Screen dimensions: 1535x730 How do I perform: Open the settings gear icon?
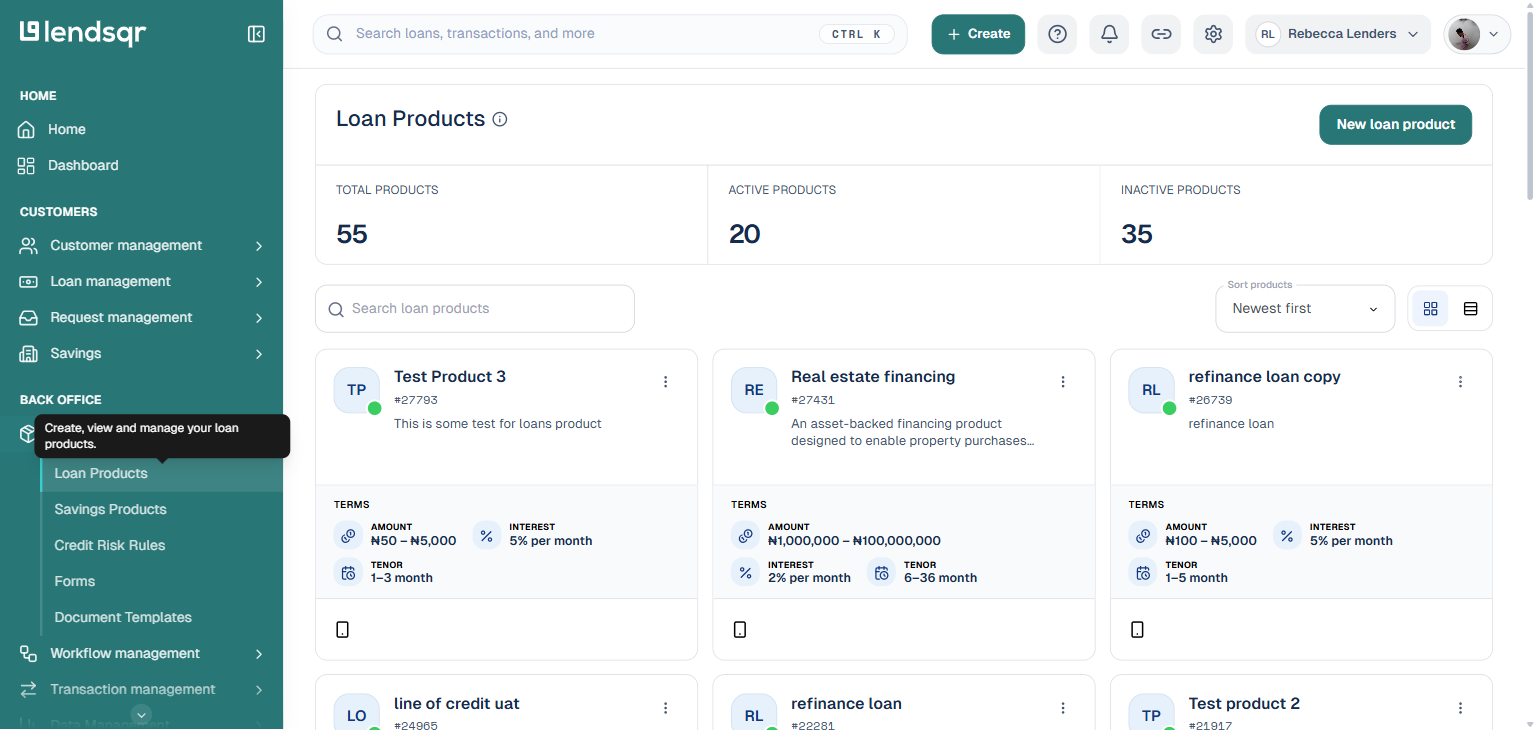[x=1213, y=34]
